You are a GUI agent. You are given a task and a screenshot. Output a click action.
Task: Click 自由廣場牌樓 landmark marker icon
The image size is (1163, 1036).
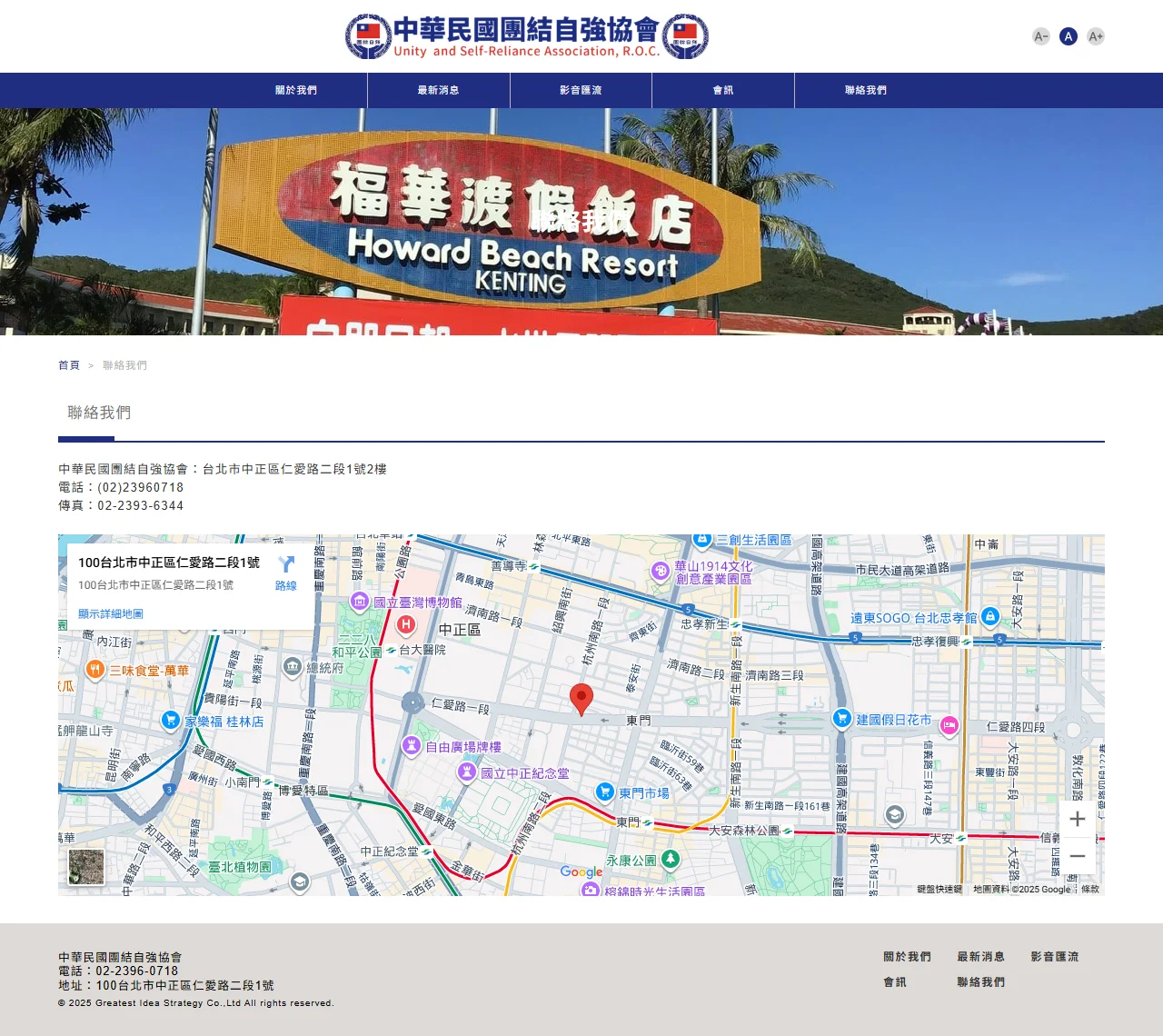pyautogui.click(x=412, y=746)
